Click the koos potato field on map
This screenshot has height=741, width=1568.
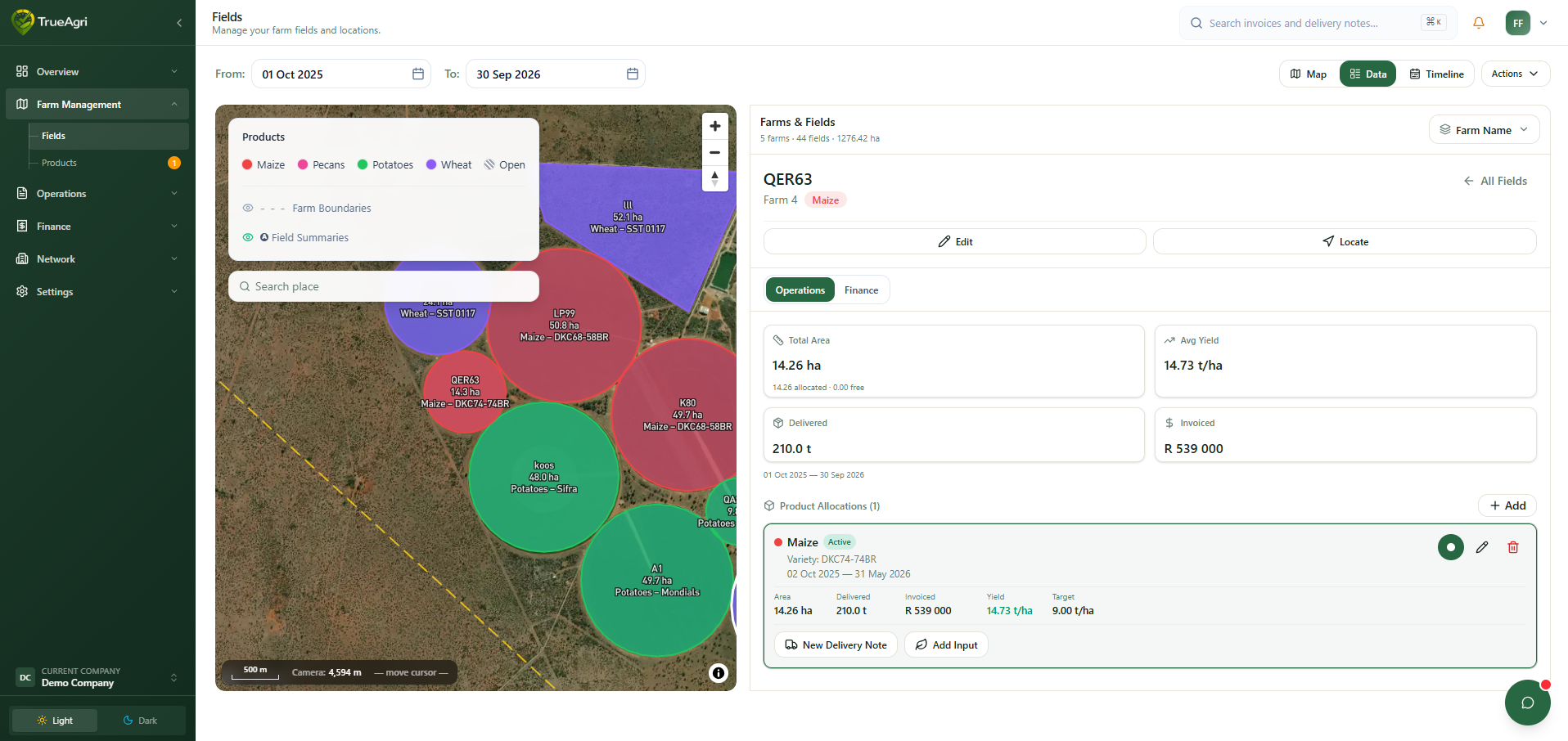[x=543, y=477]
